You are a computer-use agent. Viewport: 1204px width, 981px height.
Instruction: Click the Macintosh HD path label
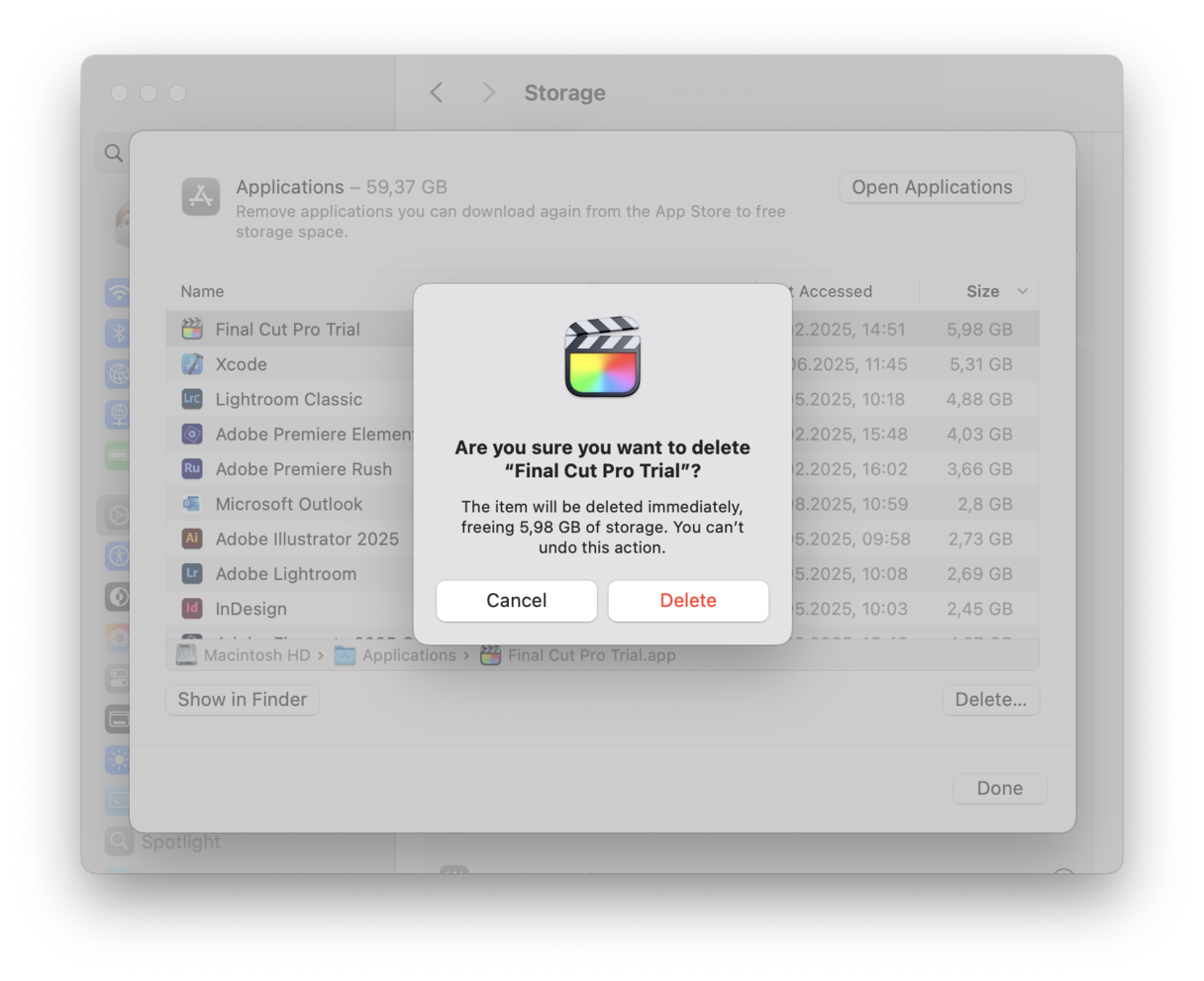tap(256, 654)
